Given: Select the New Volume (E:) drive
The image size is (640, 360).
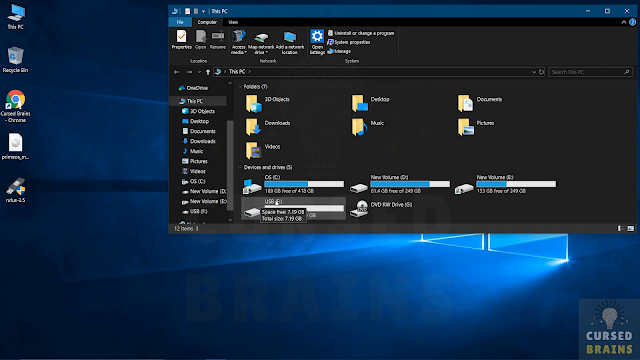Looking at the screenshot, I should coord(505,184).
